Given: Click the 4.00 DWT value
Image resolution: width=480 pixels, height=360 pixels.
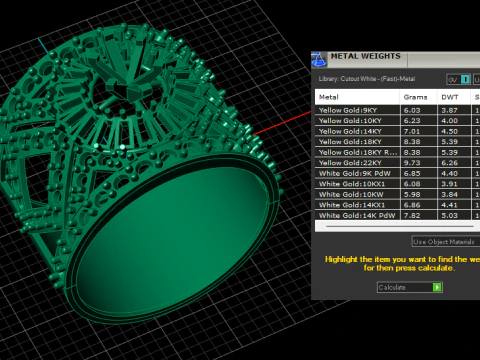Looking at the screenshot, I should click(450, 121).
